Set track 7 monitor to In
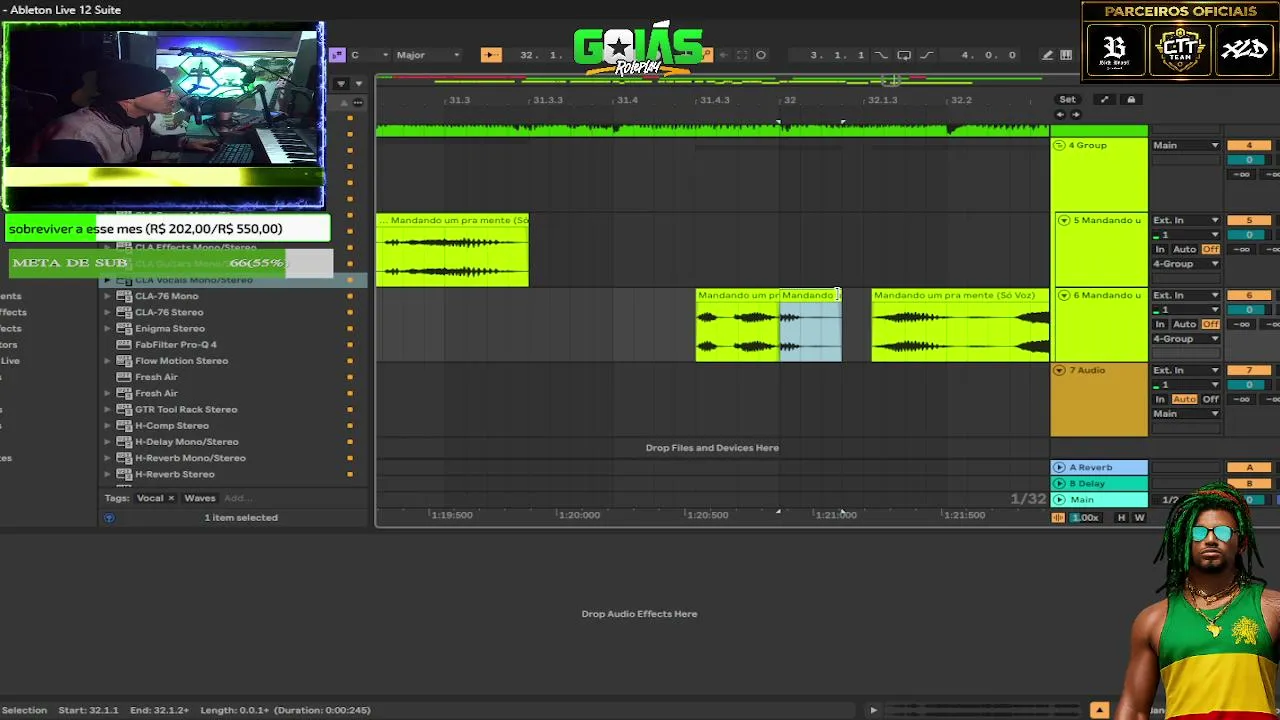Image resolution: width=1280 pixels, height=720 pixels. [x=1160, y=400]
